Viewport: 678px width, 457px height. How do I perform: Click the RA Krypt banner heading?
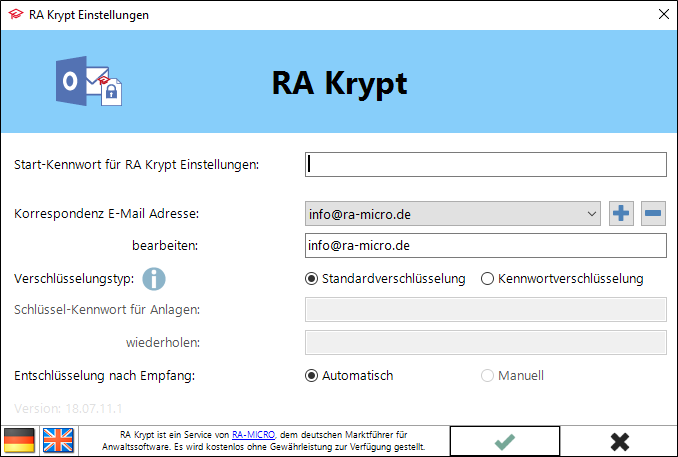click(339, 83)
